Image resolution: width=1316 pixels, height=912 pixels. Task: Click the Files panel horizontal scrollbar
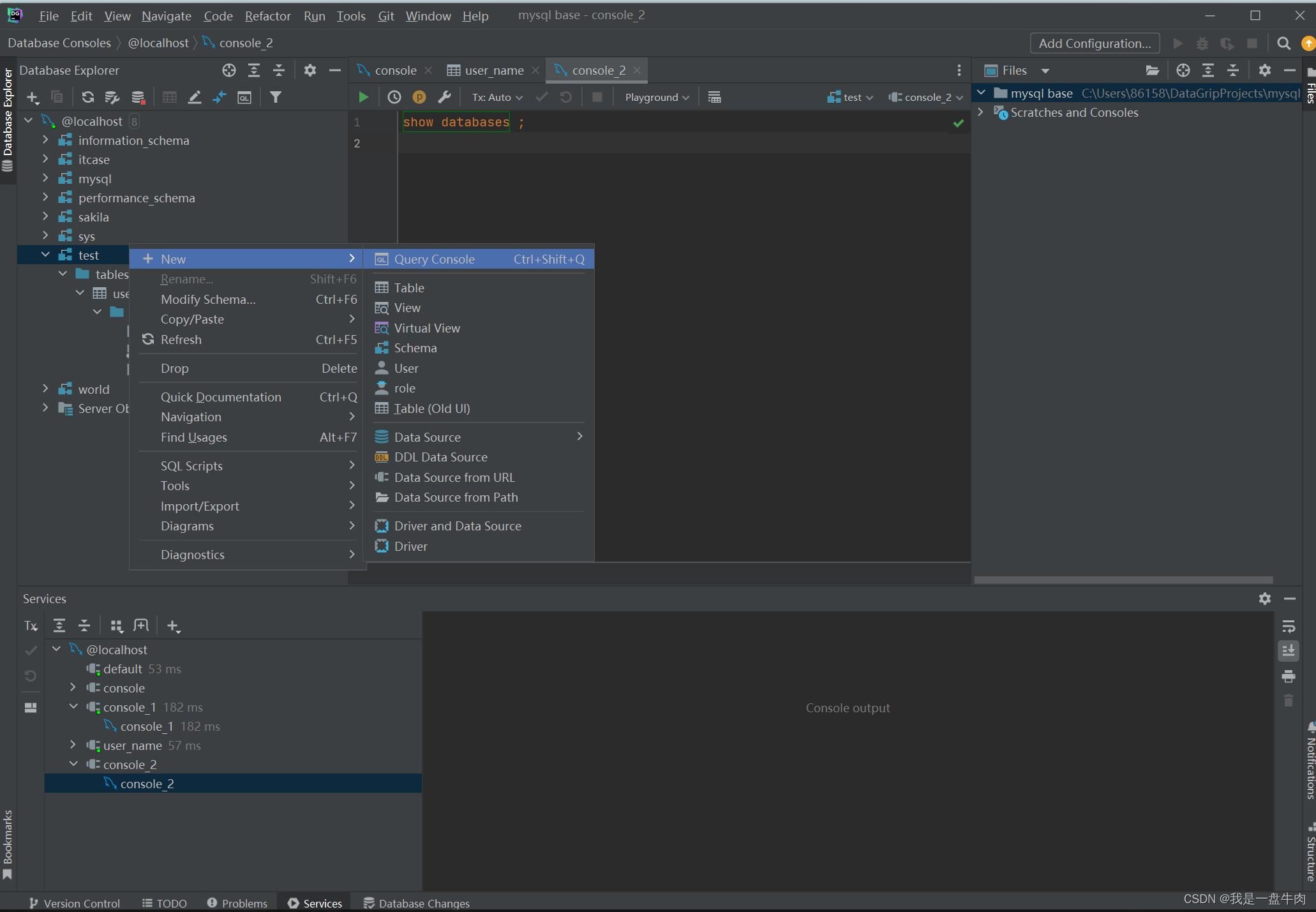click(1123, 580)
